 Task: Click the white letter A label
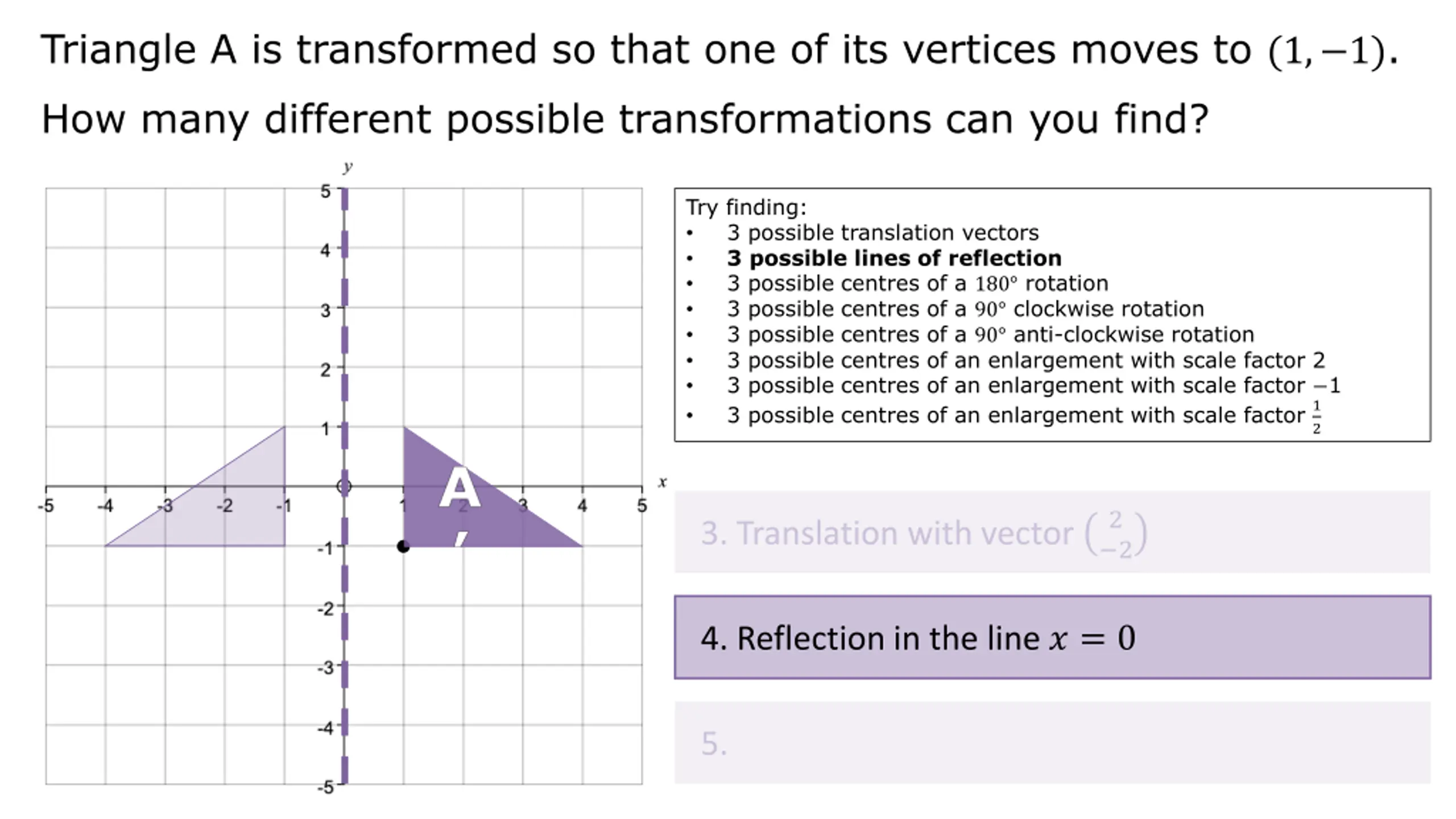click(x=460, y=488)
